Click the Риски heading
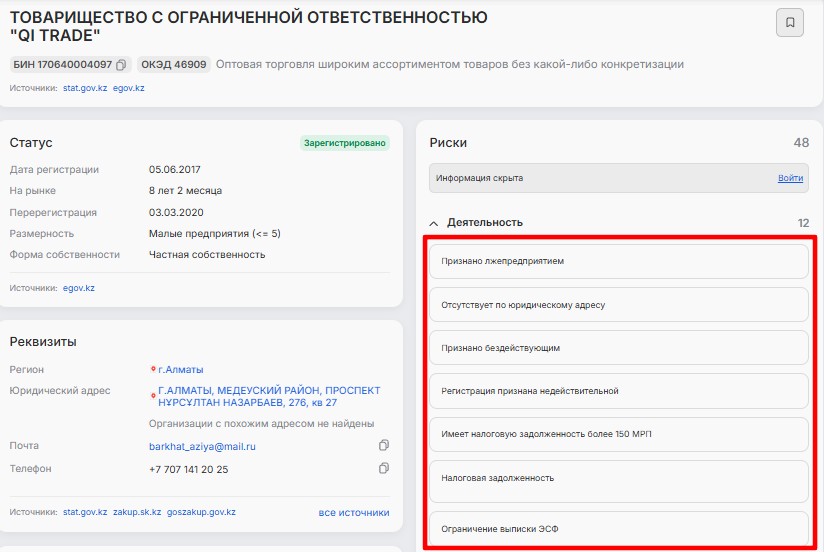Viewport: 824px width, 552px height. [448, 143]
